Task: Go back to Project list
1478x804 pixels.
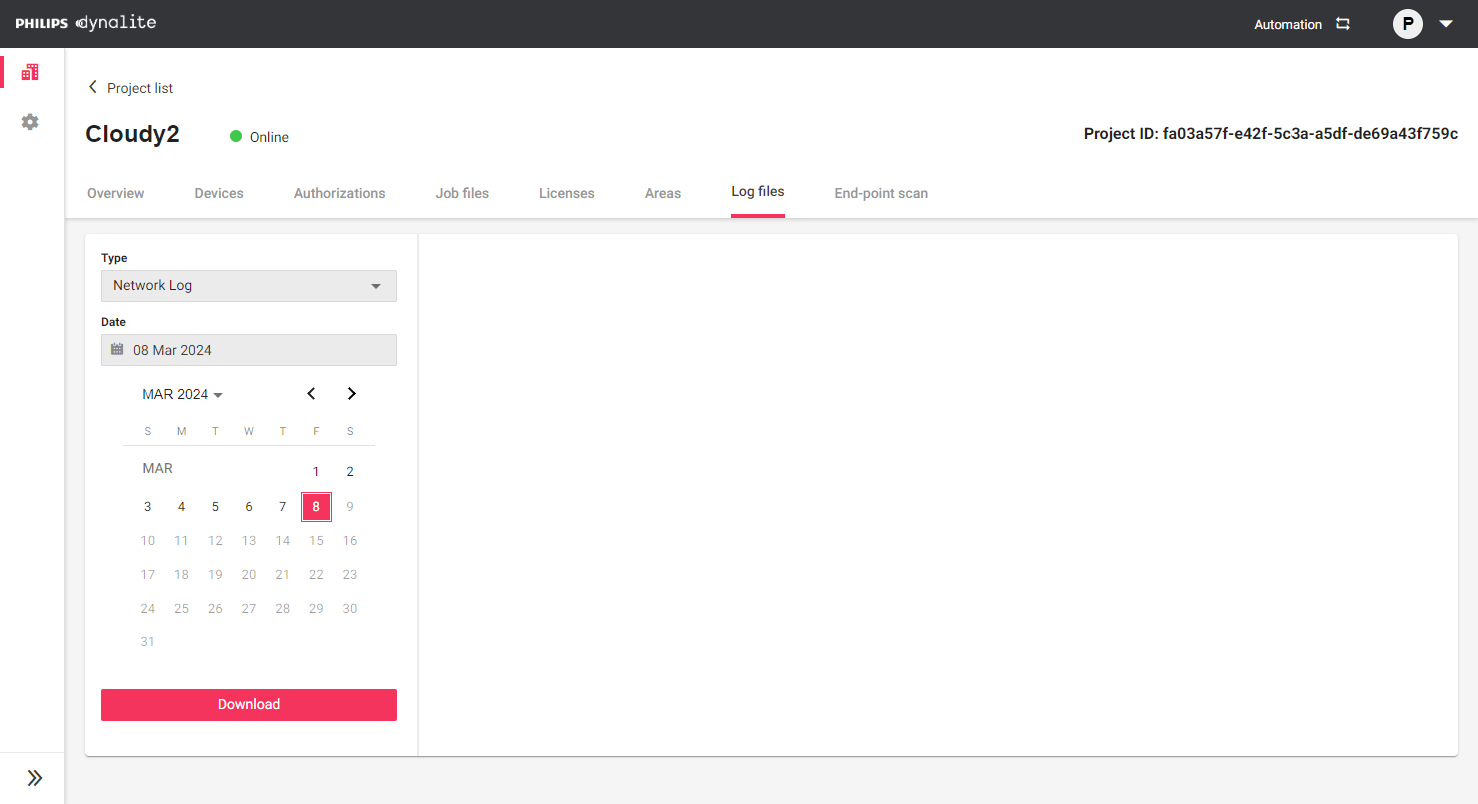Action: pyautogui.click(x=130, y=88)
